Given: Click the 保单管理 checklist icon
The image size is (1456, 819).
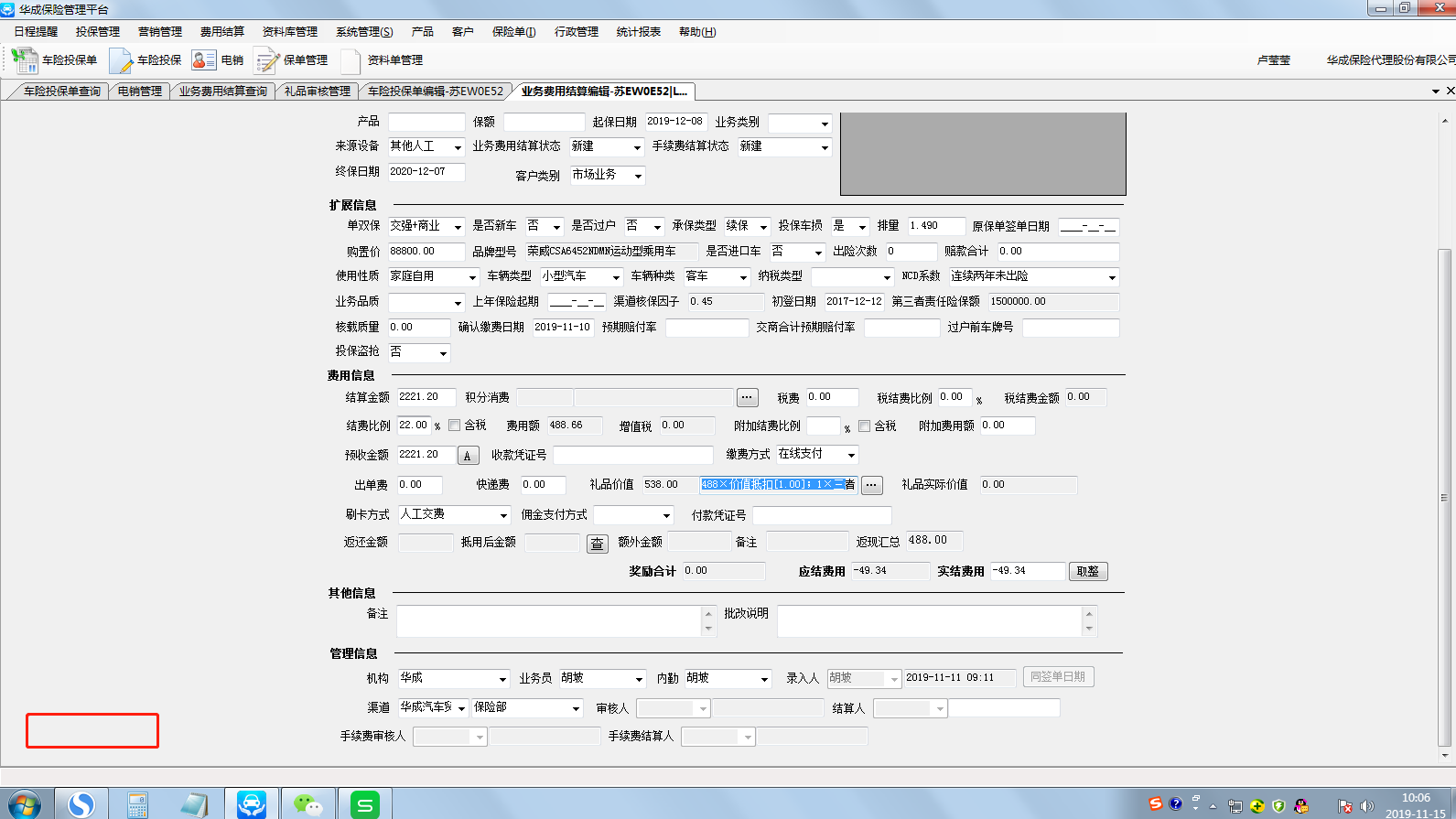Looking at the screenshot, I should coord(266,60).
